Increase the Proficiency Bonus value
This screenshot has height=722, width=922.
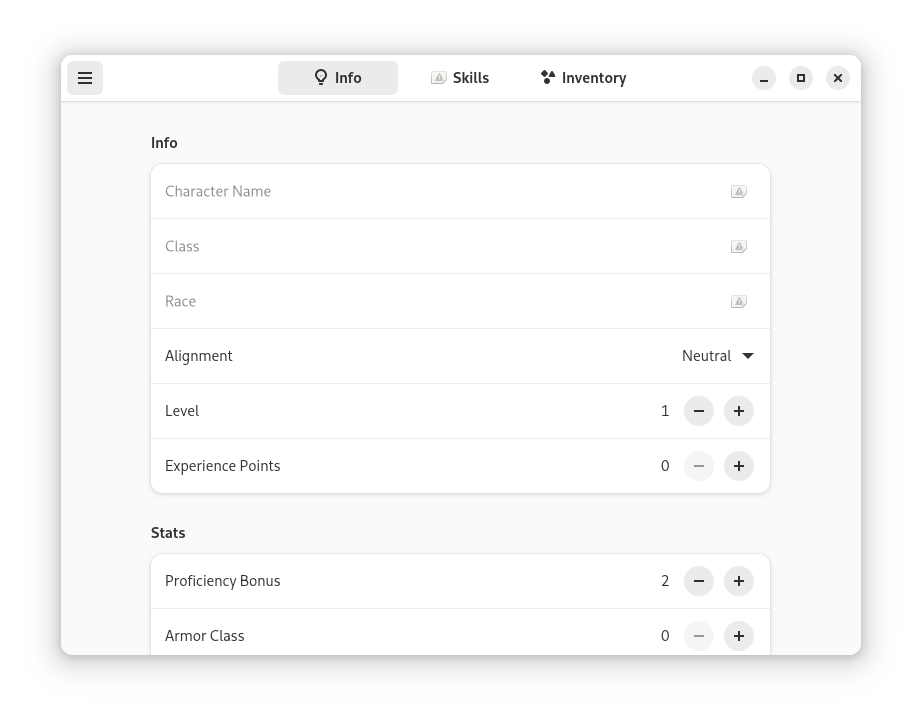click(739, 581)
